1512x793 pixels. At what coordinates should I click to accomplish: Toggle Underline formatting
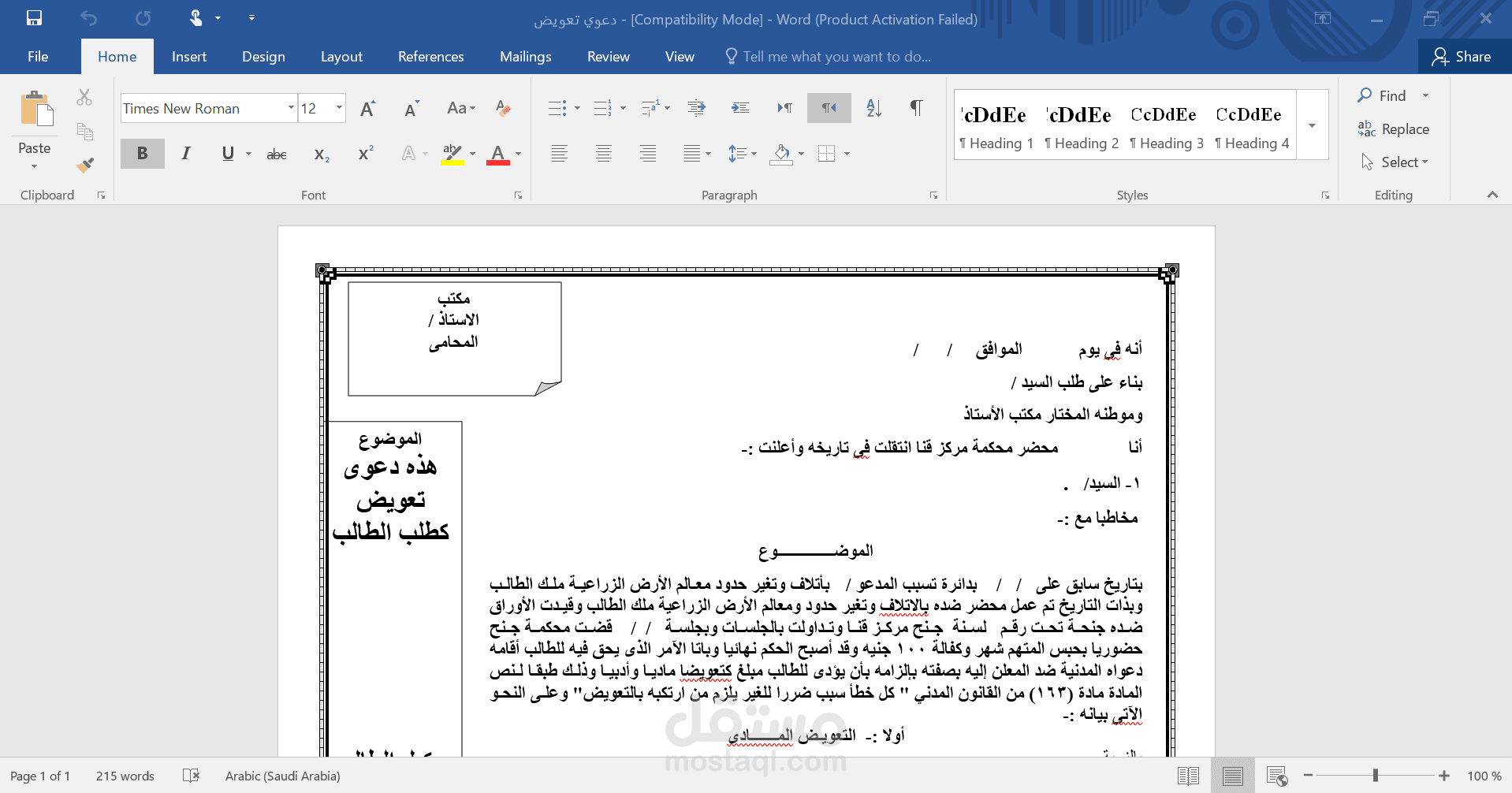[x=228, y=154]
